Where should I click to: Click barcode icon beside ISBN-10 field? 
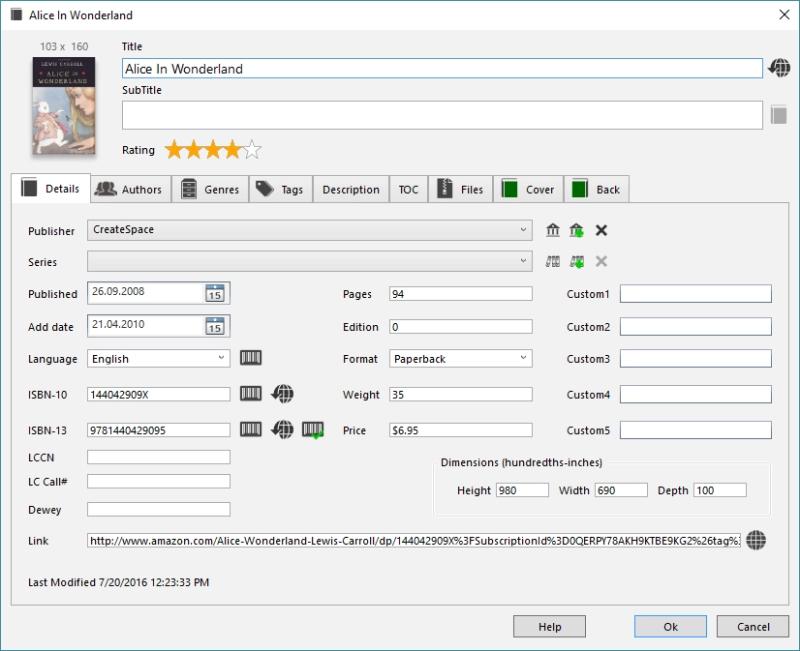pos(251,393)
